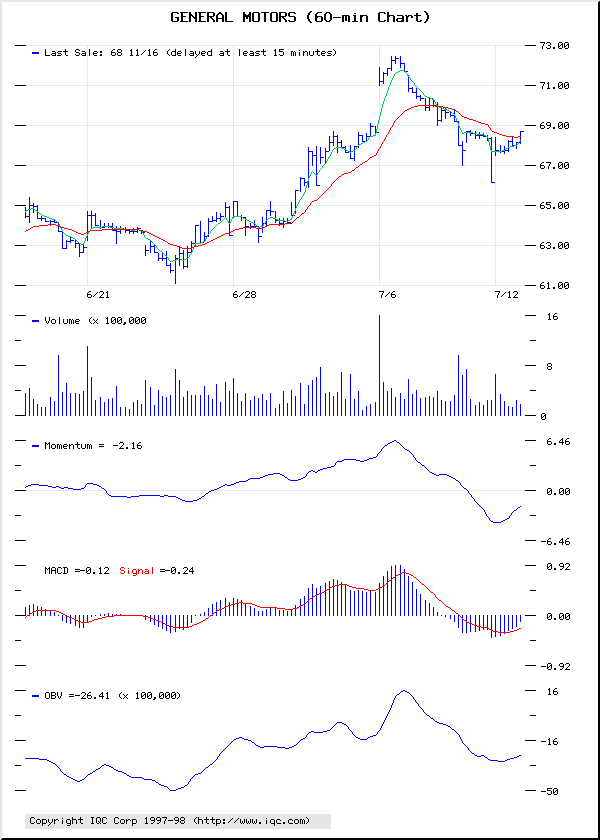Click the -16 OBV axis label
The image size is (600, 840).
[x=550, y=741]
